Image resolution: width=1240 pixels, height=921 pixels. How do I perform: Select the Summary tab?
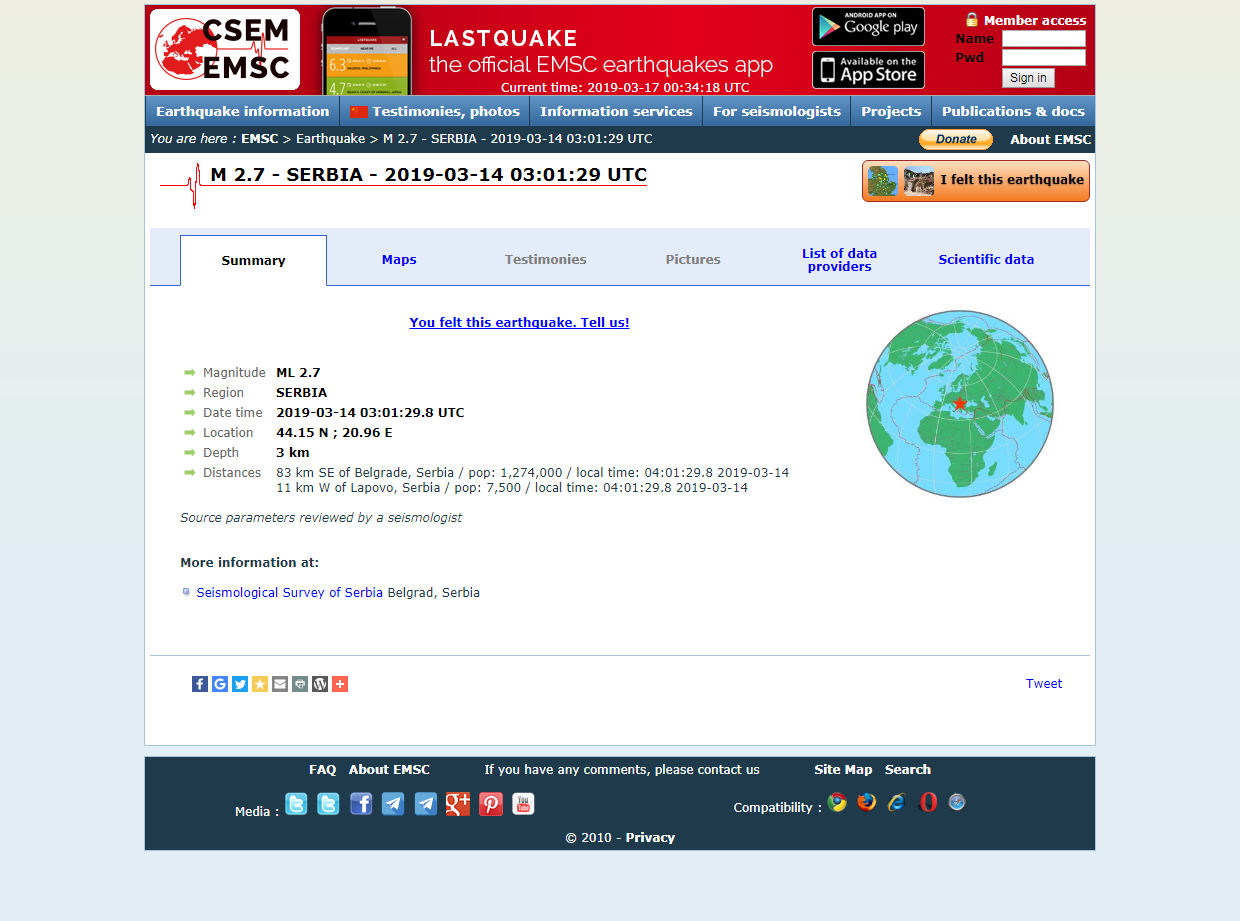coord(253,260)
